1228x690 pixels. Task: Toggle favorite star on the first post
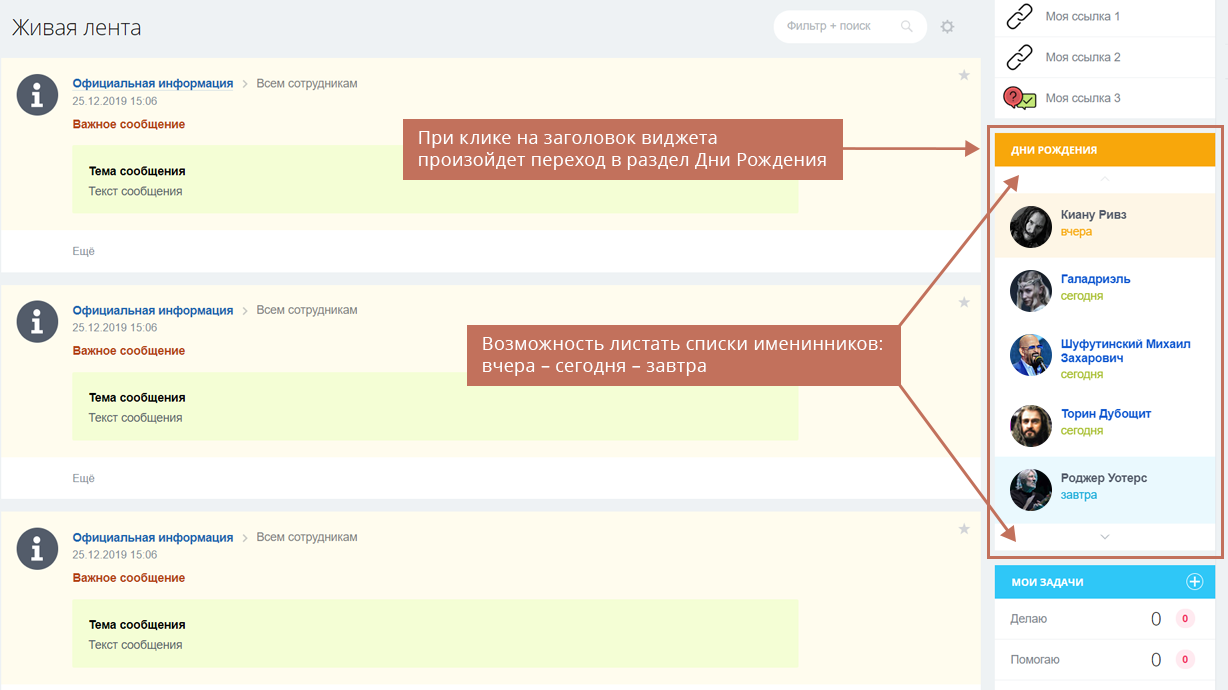click(964, 75)
